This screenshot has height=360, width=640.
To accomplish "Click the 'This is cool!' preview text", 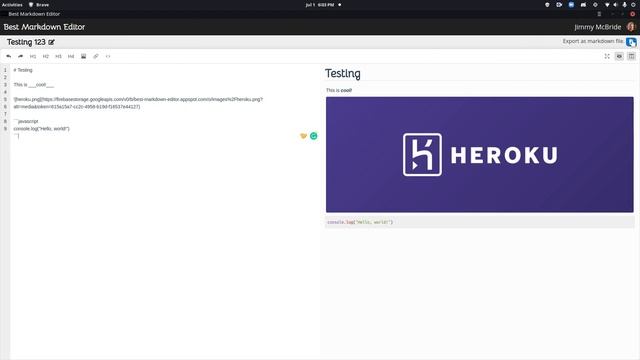I will click(x=339, y=90).
